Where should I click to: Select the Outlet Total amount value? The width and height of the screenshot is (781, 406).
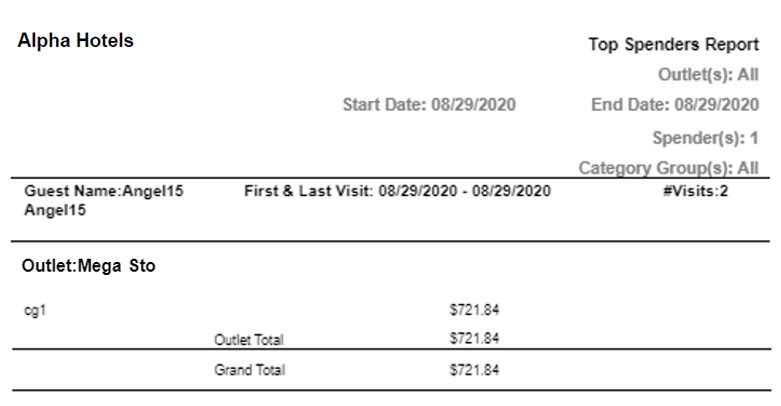click(474, 338)
